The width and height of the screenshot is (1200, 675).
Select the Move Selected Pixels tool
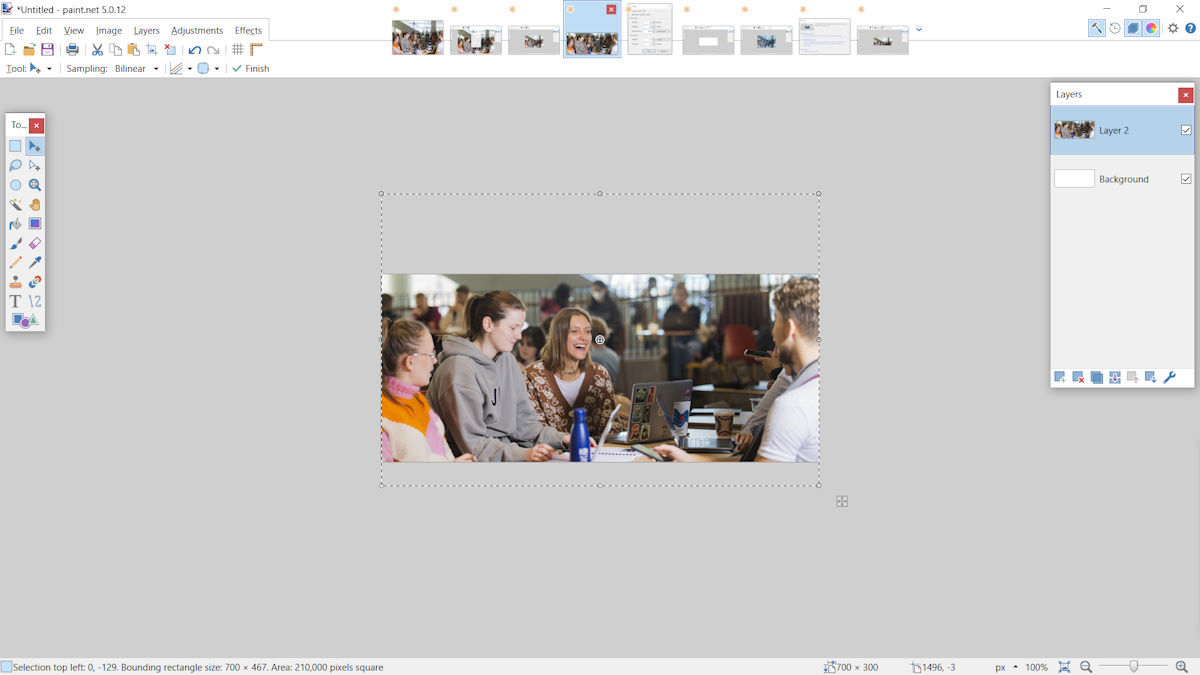click(35, 146)
